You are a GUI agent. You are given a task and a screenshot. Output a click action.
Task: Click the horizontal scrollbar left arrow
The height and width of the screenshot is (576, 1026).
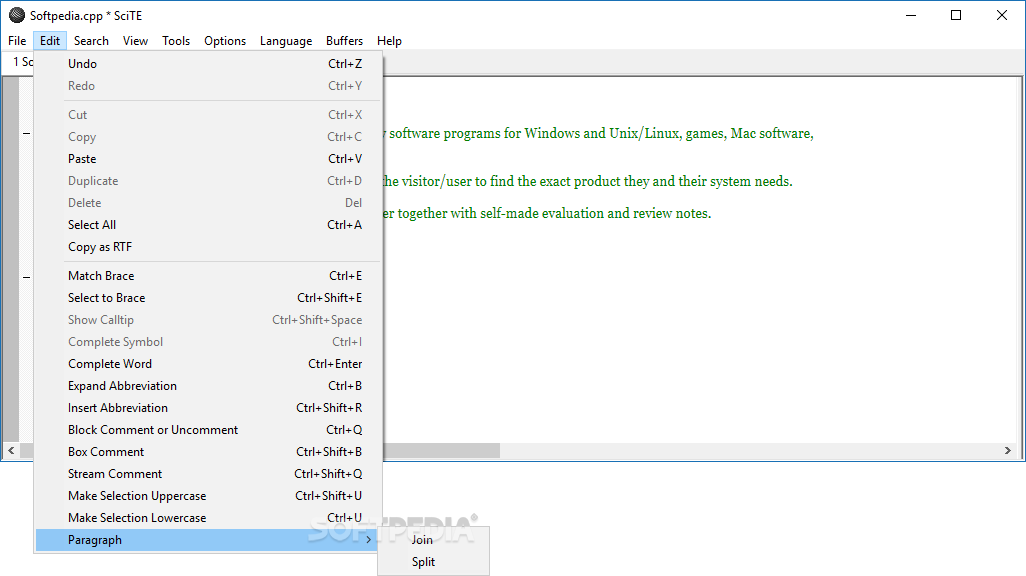point(11,450)
